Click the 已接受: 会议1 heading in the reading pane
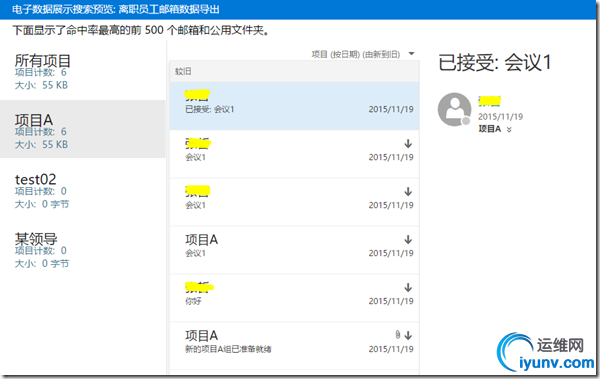Viewport: 600px width, 379px height. [494, 62]
